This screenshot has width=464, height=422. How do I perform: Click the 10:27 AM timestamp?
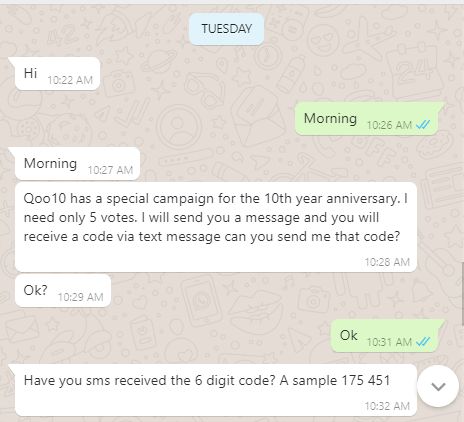click(110, 170)
